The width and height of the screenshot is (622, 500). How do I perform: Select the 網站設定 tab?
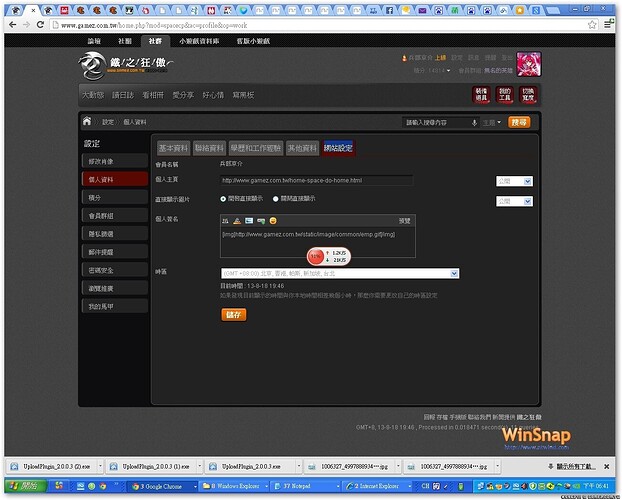(338, 148)
